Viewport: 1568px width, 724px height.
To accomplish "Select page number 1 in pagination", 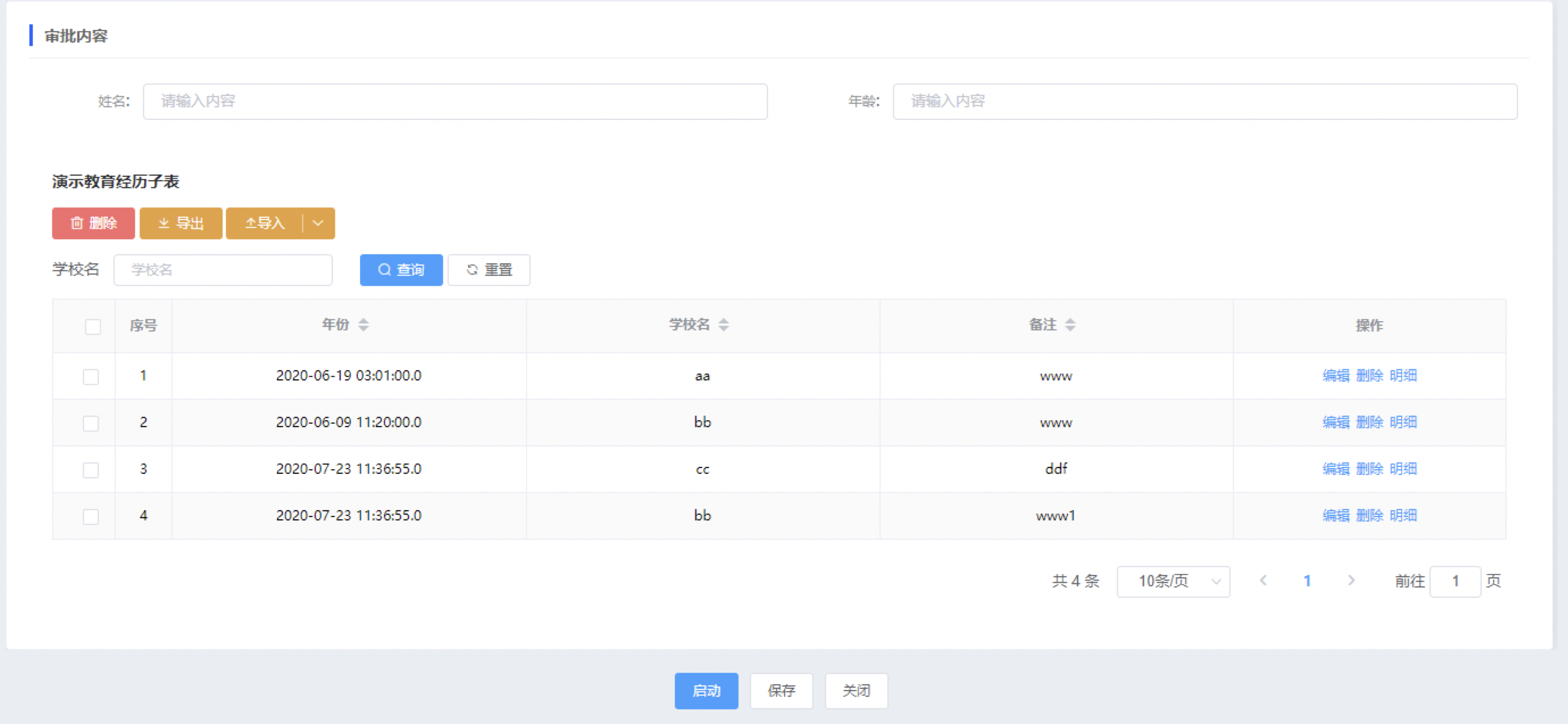I will [1307, 581].
